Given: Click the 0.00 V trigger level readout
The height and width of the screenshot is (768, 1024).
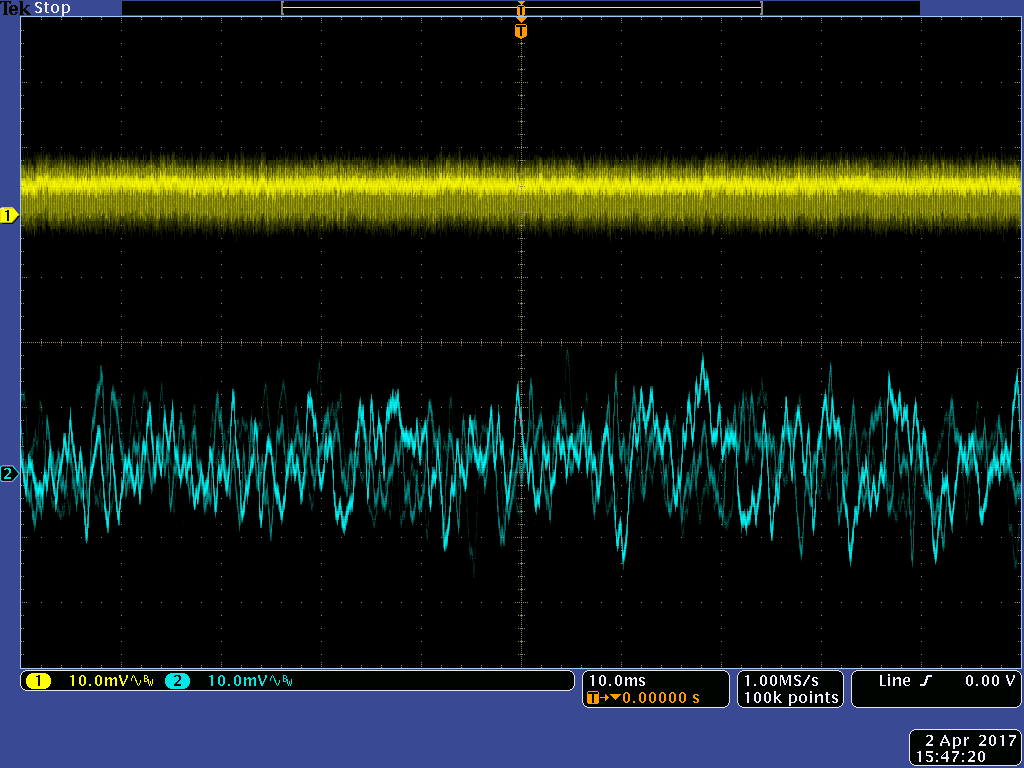Looking at the screenshot, I should 990,681.
